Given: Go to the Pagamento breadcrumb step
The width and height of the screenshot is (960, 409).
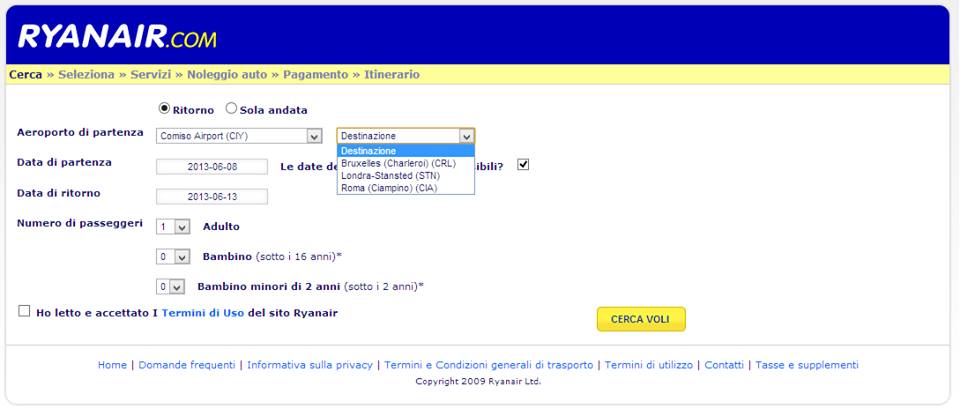Looking at the screenshot, I should pos(315,75).
